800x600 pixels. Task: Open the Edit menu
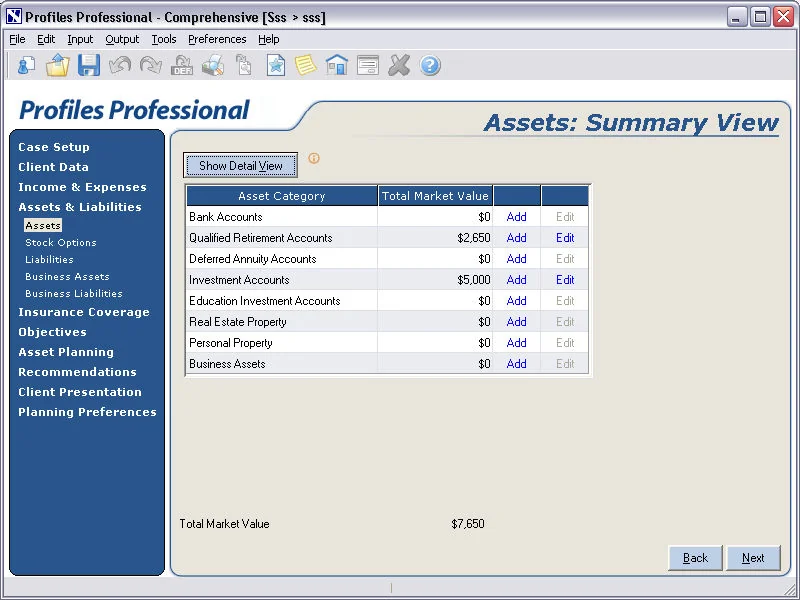[x=46, y=39]
